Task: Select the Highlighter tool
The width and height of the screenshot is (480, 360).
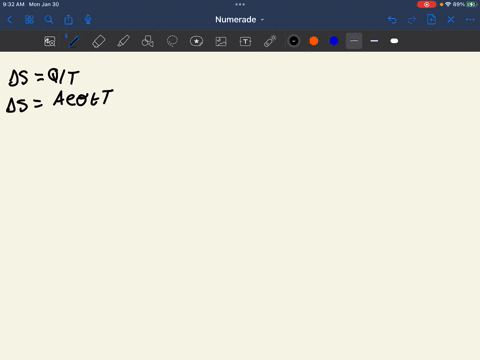Action: click(x=123, y=41)
